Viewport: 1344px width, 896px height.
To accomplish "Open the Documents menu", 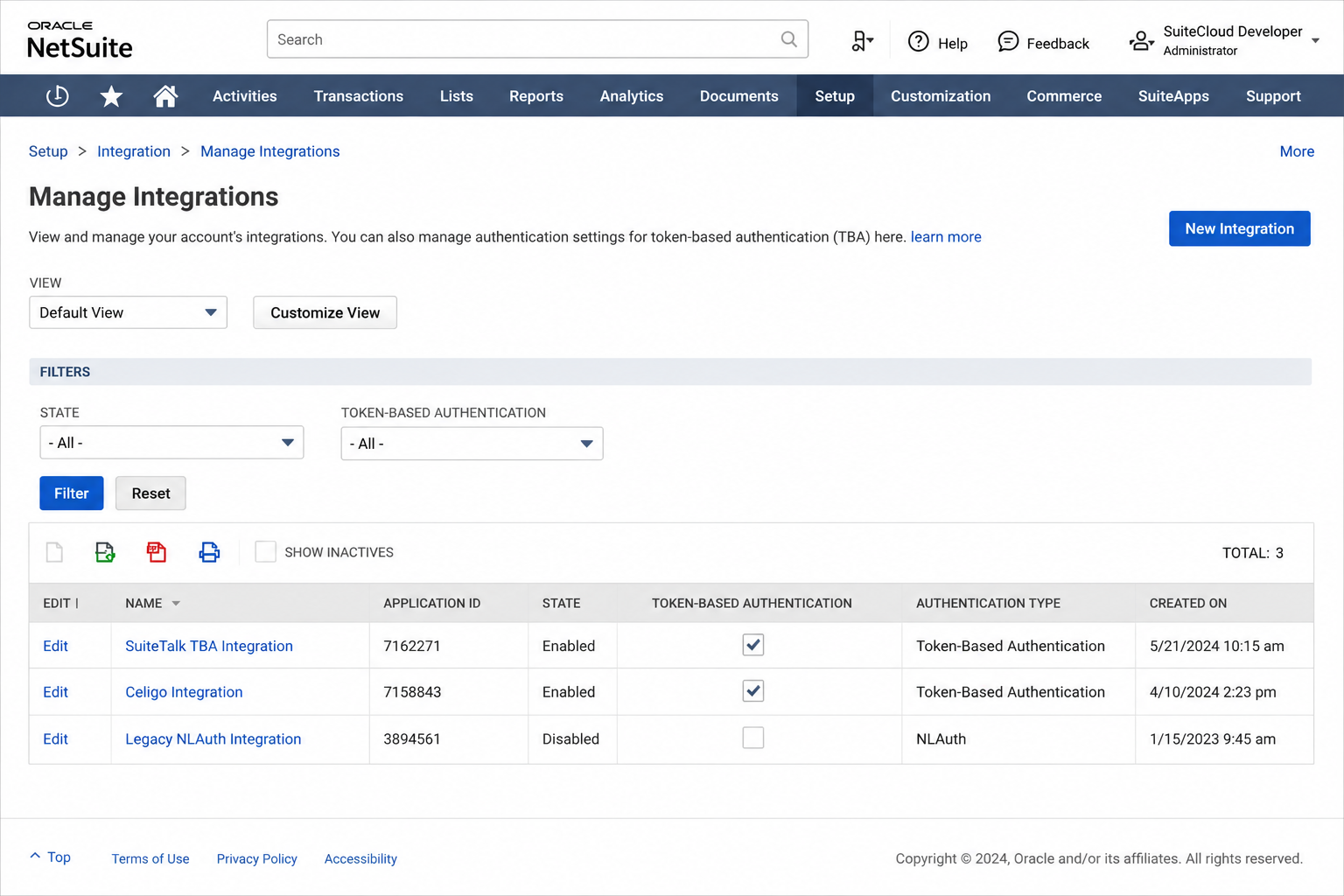I will pos(738,96).
